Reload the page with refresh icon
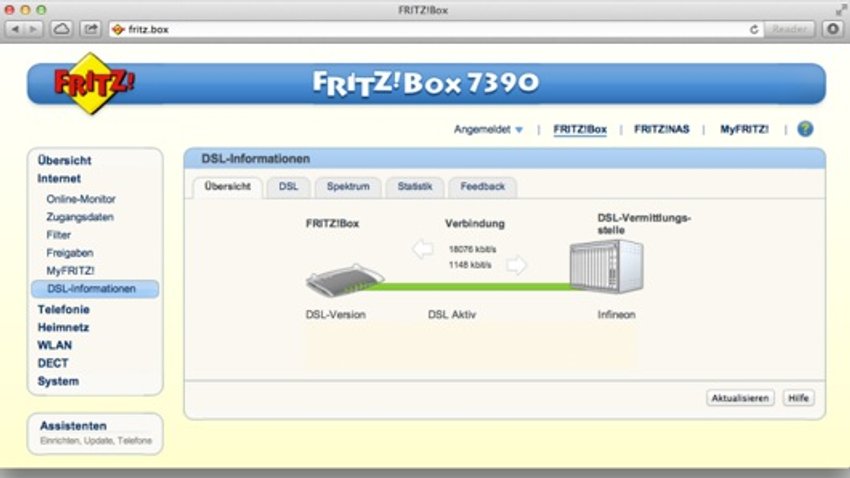Image resolution: width=850 pixels, height=478 pixels. (754, 30)
